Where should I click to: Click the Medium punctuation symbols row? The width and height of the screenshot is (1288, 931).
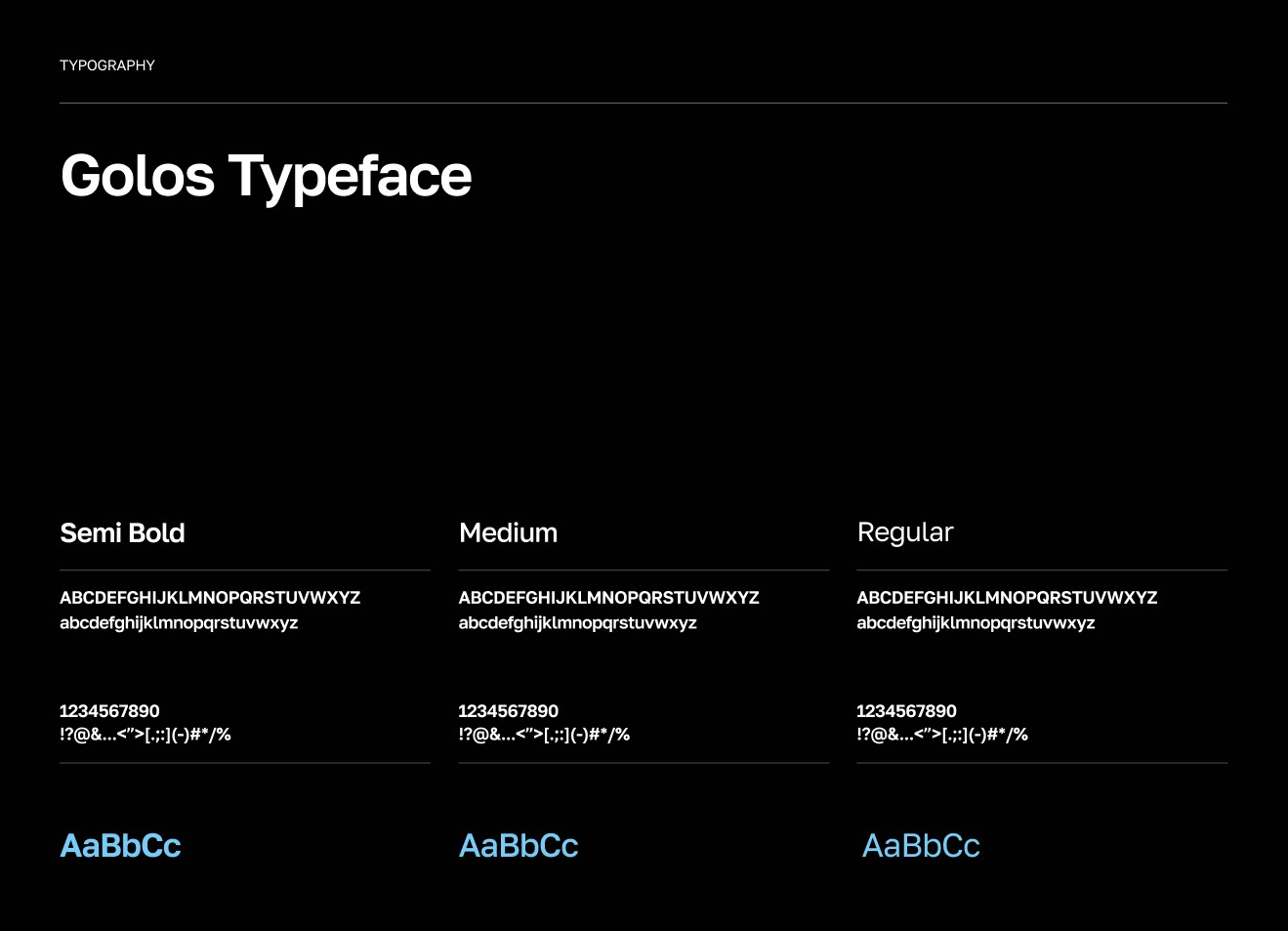[544, 735]
